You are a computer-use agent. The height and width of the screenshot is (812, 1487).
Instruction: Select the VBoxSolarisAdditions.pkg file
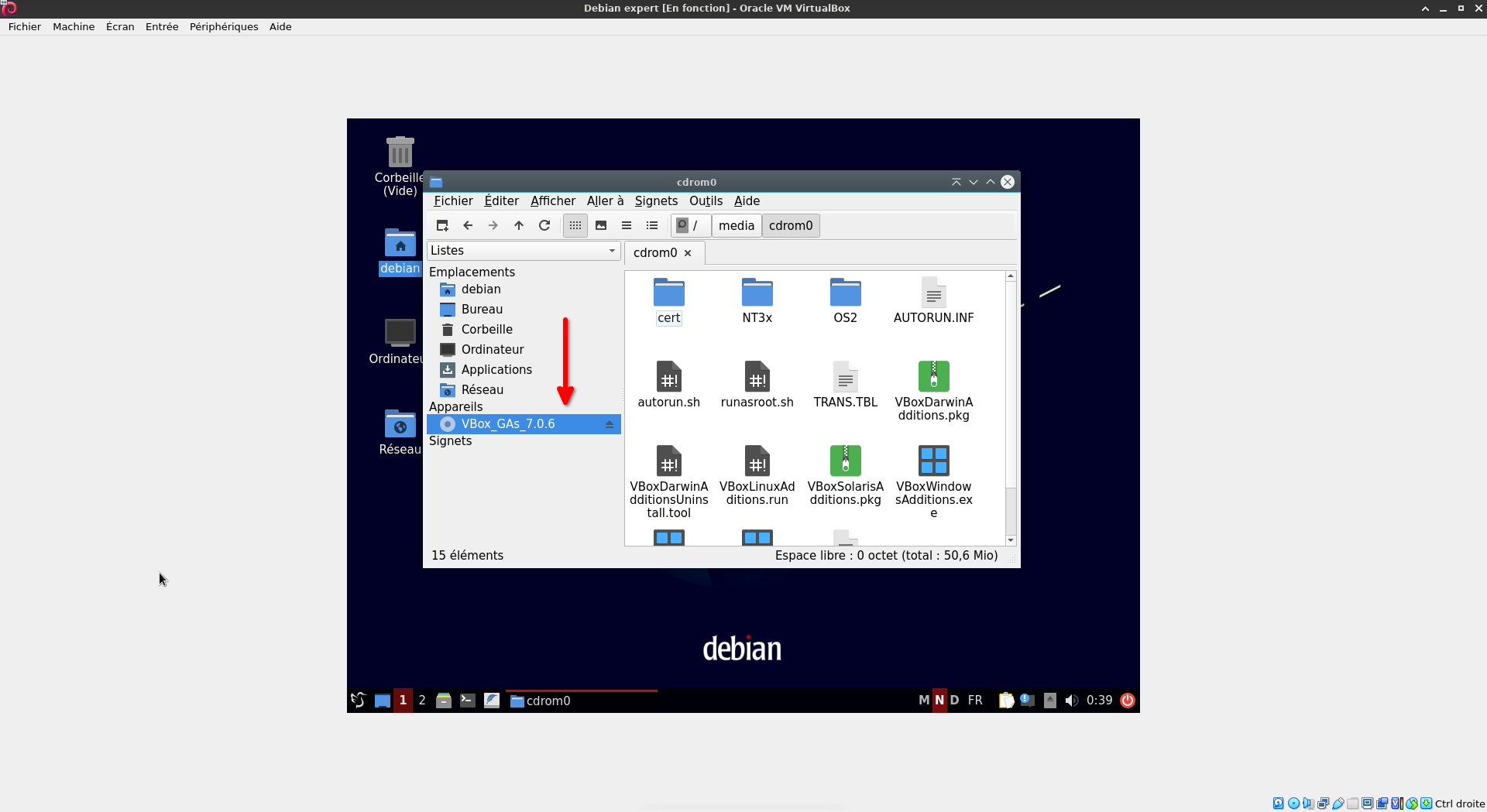click(846, 475)
